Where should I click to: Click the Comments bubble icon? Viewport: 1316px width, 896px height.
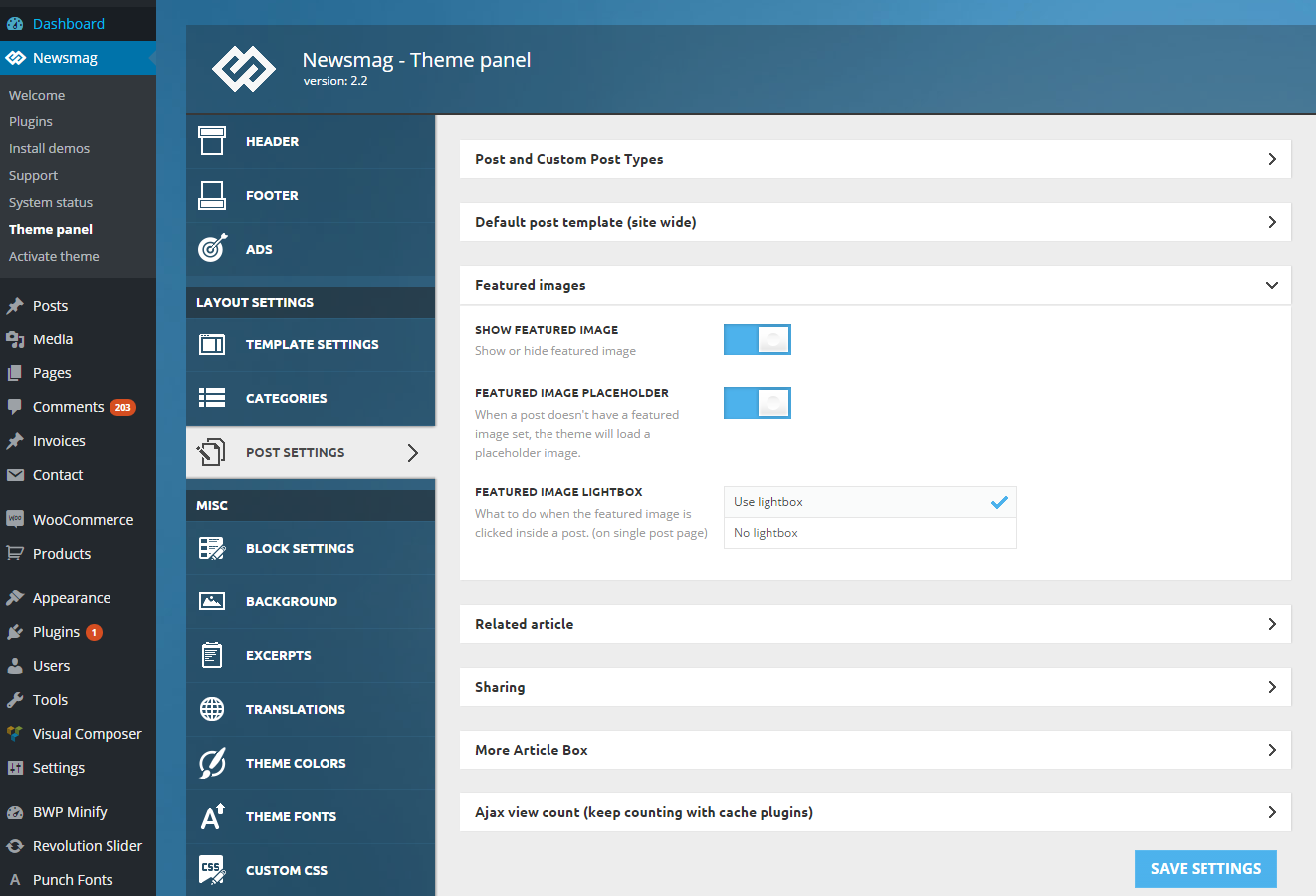pos(15,407)
